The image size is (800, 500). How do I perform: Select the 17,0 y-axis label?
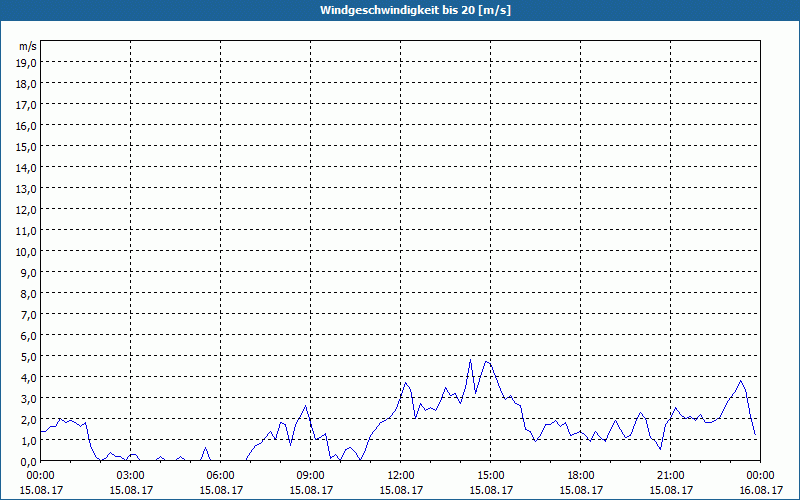pyautogui.click(x=27, y=105)
